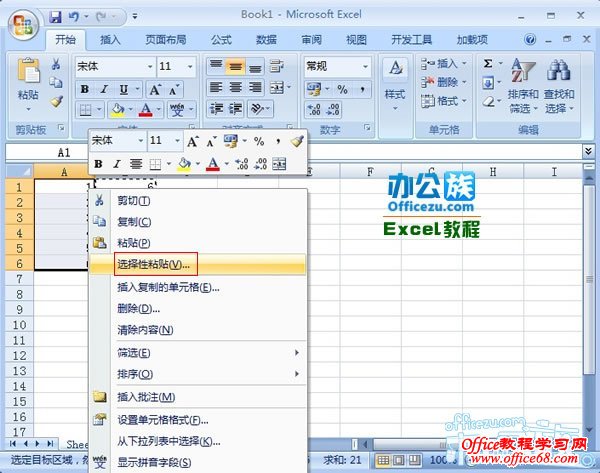Click mini toolbar Grow Font icon
600x473 pixels.
pyautogui.click(x=192, y=142)
